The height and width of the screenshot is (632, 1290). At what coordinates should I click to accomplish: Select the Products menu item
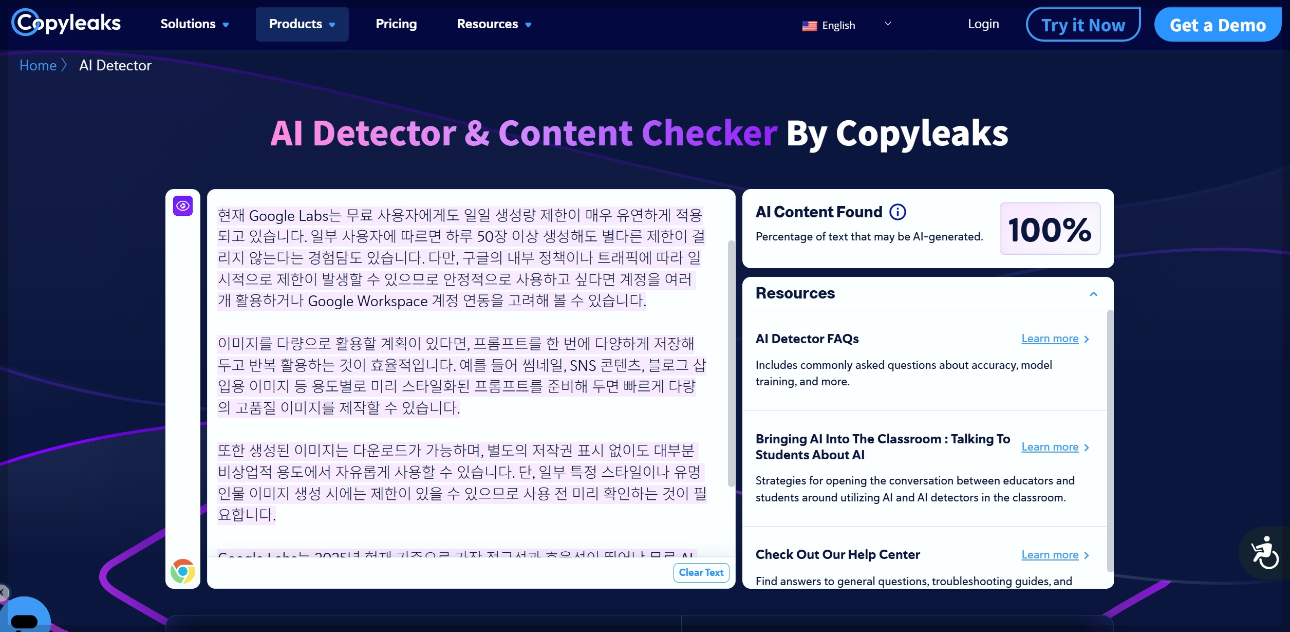tap(302, 23)
